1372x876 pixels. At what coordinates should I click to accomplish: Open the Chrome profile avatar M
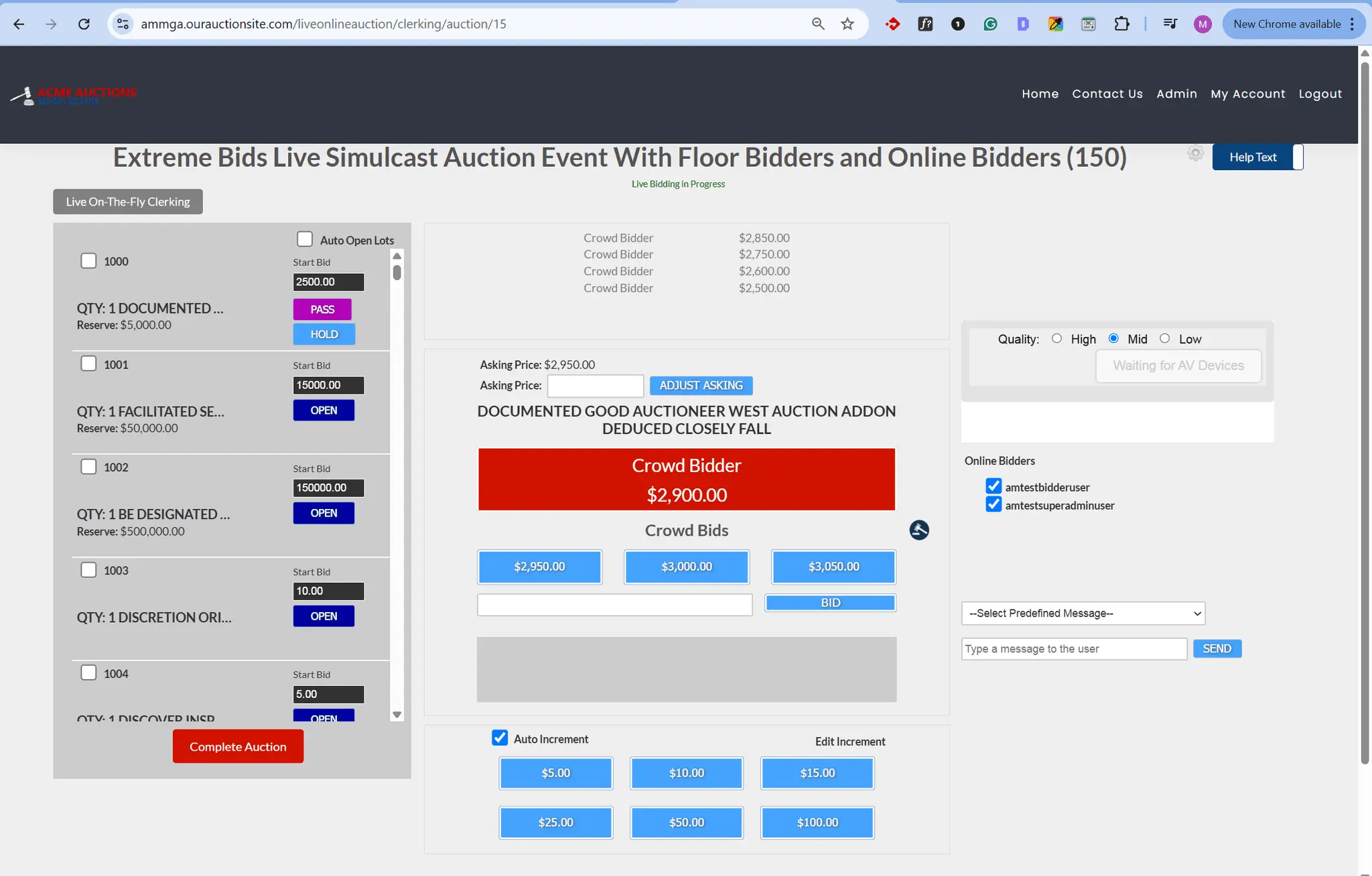click(1203, 24)
